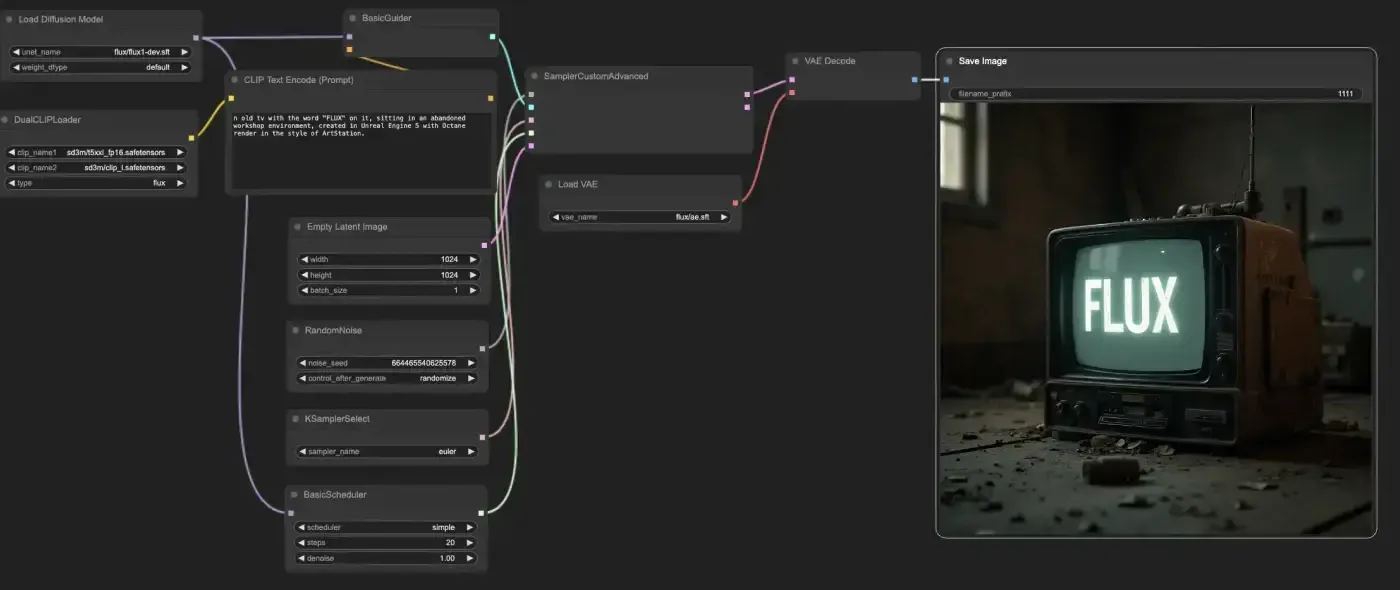Image resolution: width=1400 pixels, height=590 pixels.
Task: Collapse the BasicScheduler node
Action: [x=294, y=495]
